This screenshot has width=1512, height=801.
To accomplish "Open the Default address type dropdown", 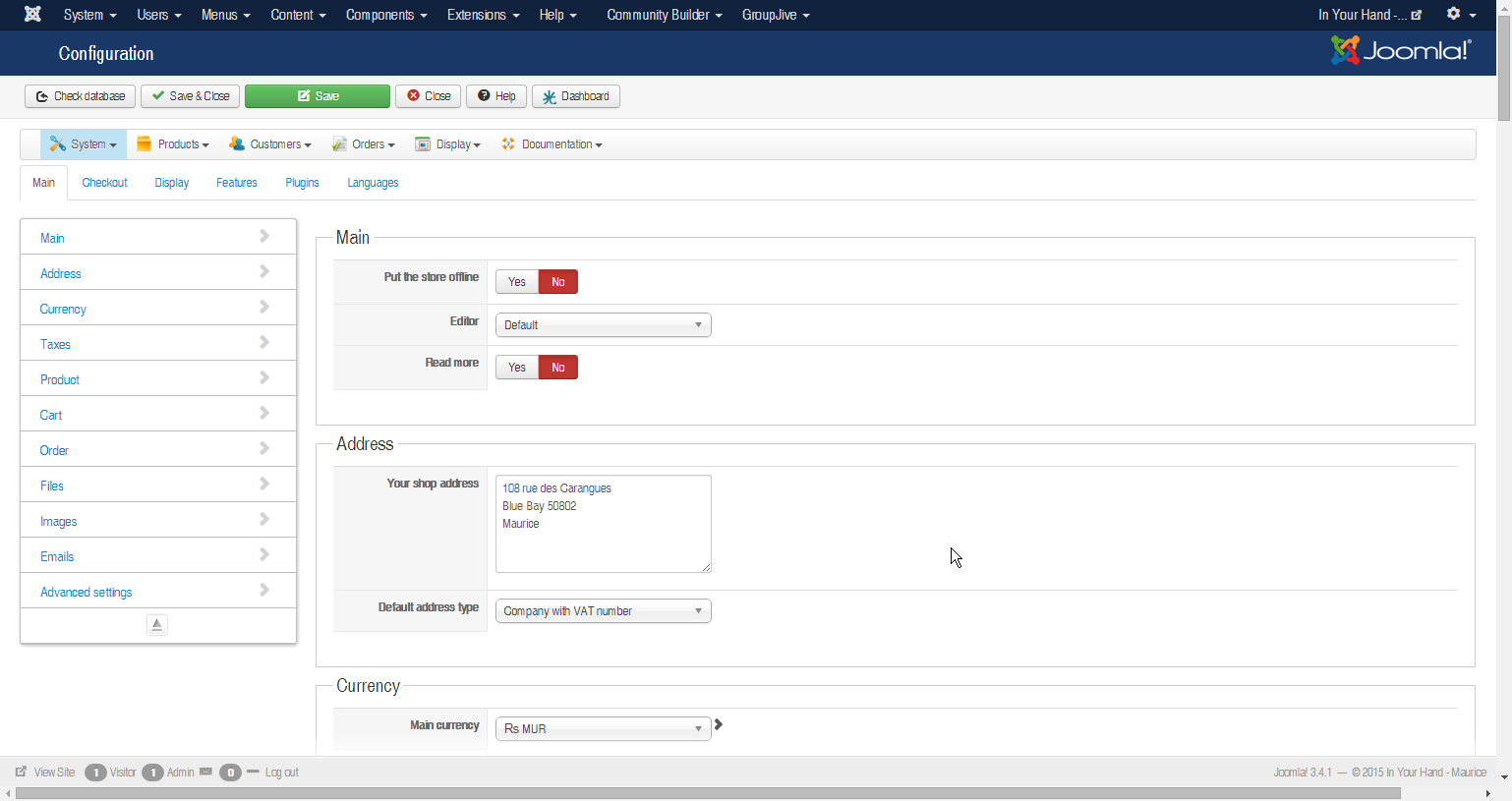I will (x=603, y=611).
